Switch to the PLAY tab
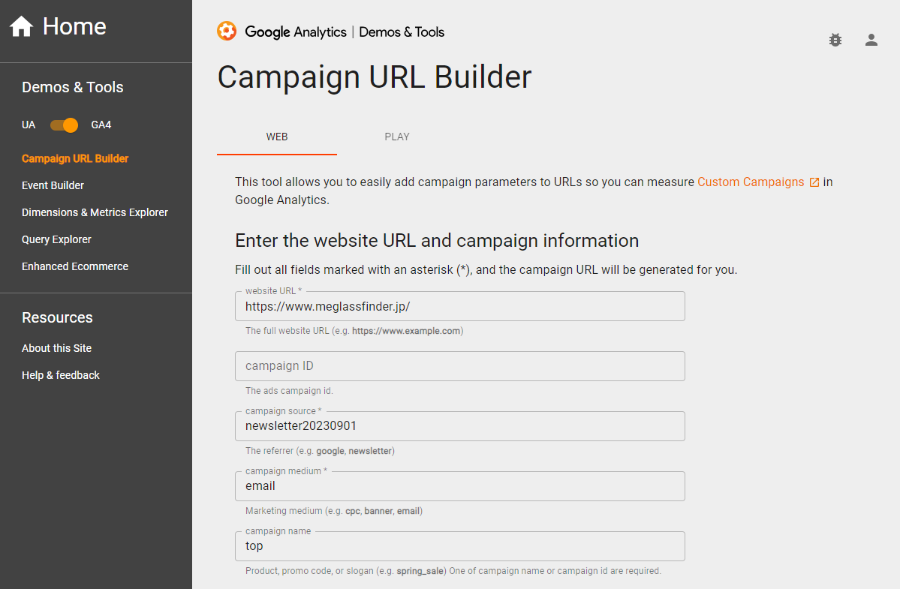The width and height of the screenshot is (900, 589). (x=397, y=137)
